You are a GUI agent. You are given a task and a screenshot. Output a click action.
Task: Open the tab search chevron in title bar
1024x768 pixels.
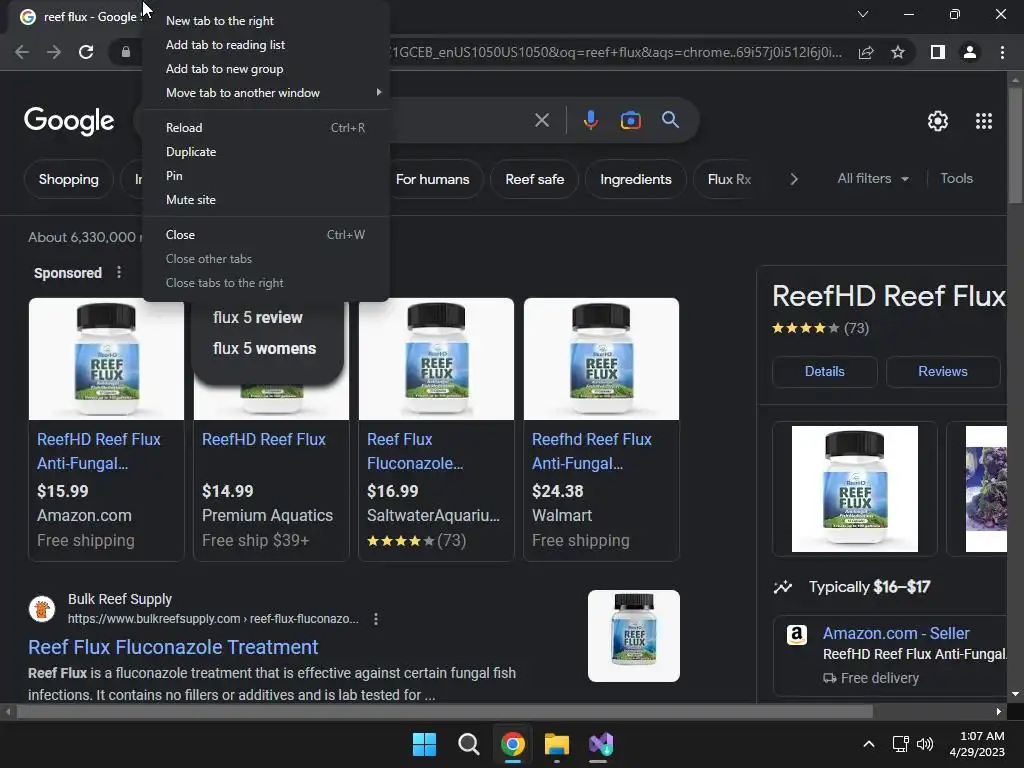[863, 14]
